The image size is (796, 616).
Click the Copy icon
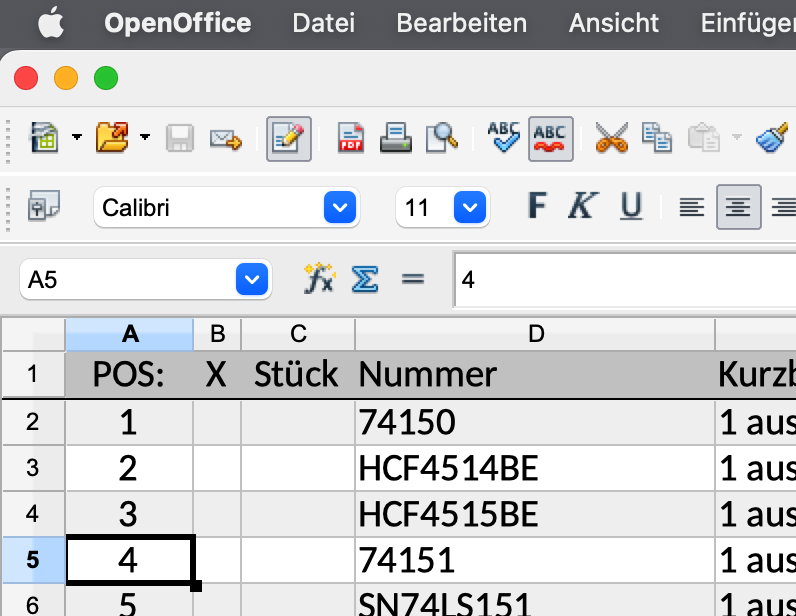[656, 138]
